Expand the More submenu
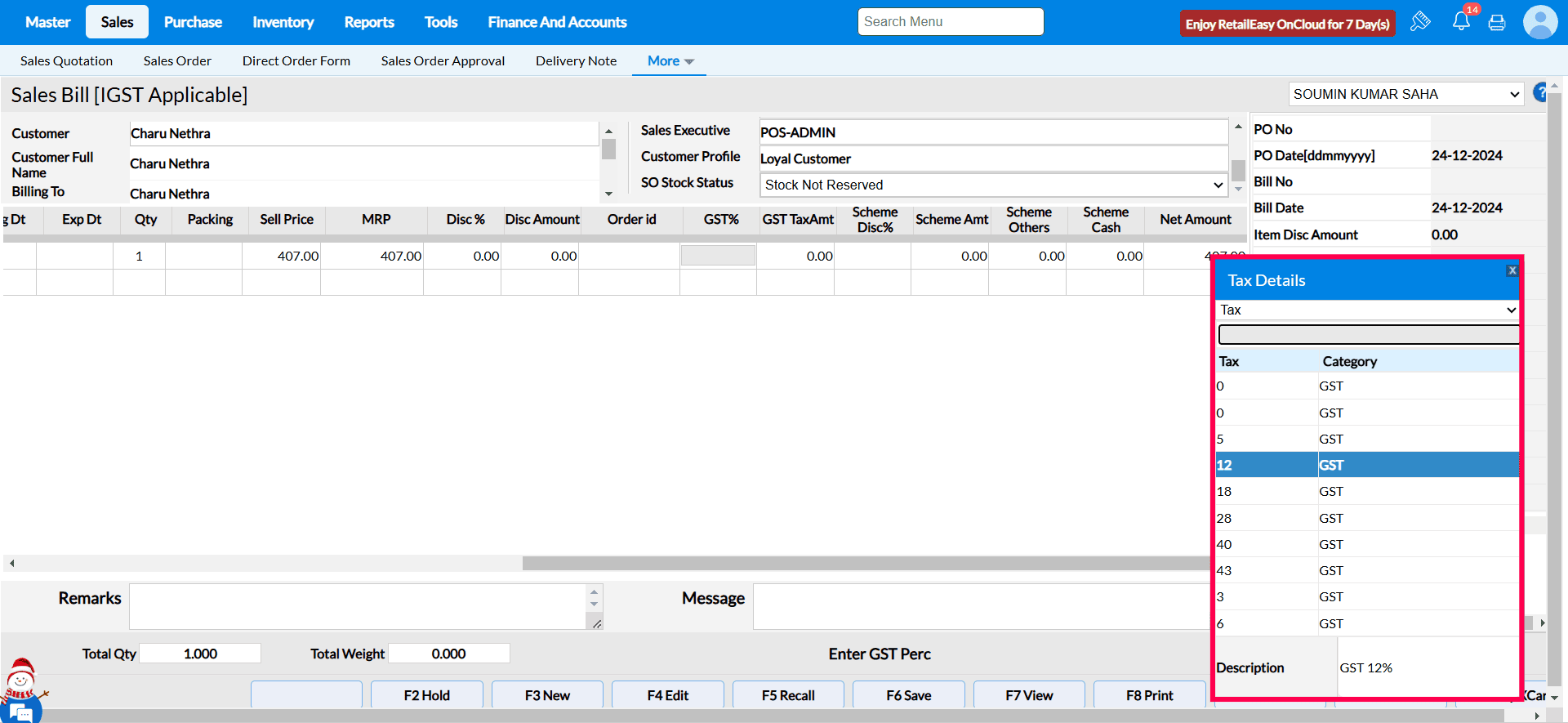The height and width of the screenshot is (723, 1568). pos(670,61)
